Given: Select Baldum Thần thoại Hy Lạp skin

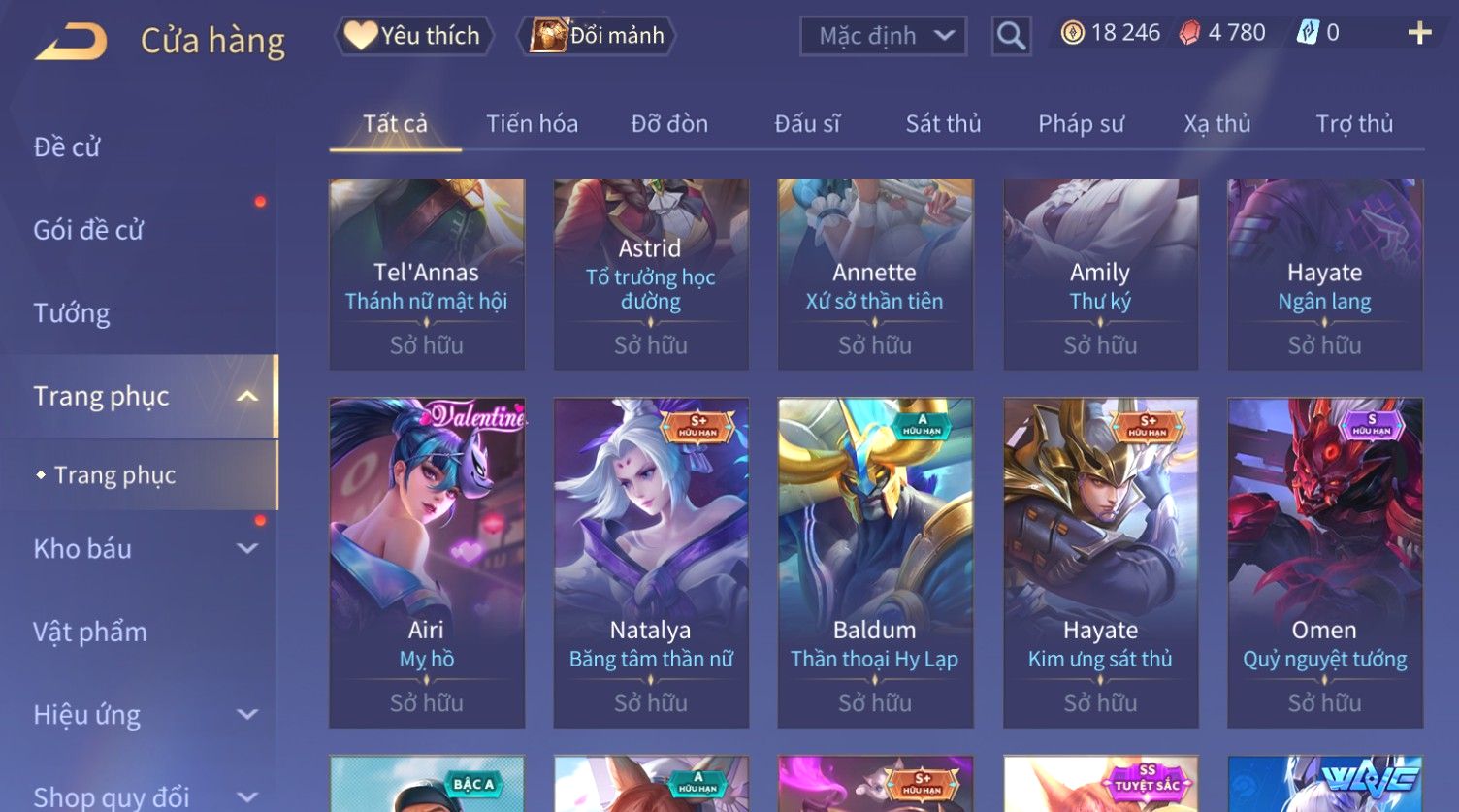Looking at the screenshot, I should pos(875,563).
